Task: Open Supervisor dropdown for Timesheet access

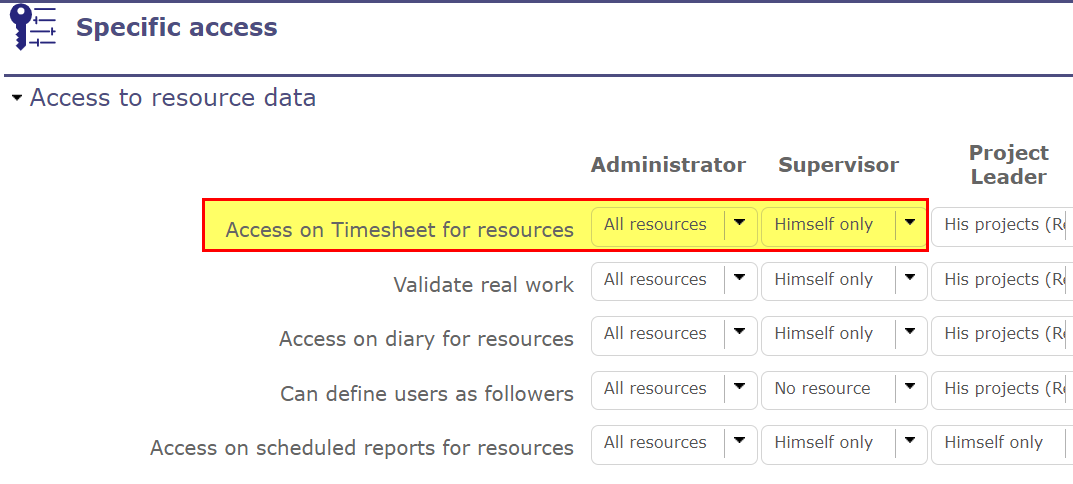Action: [x=909, y=225]
